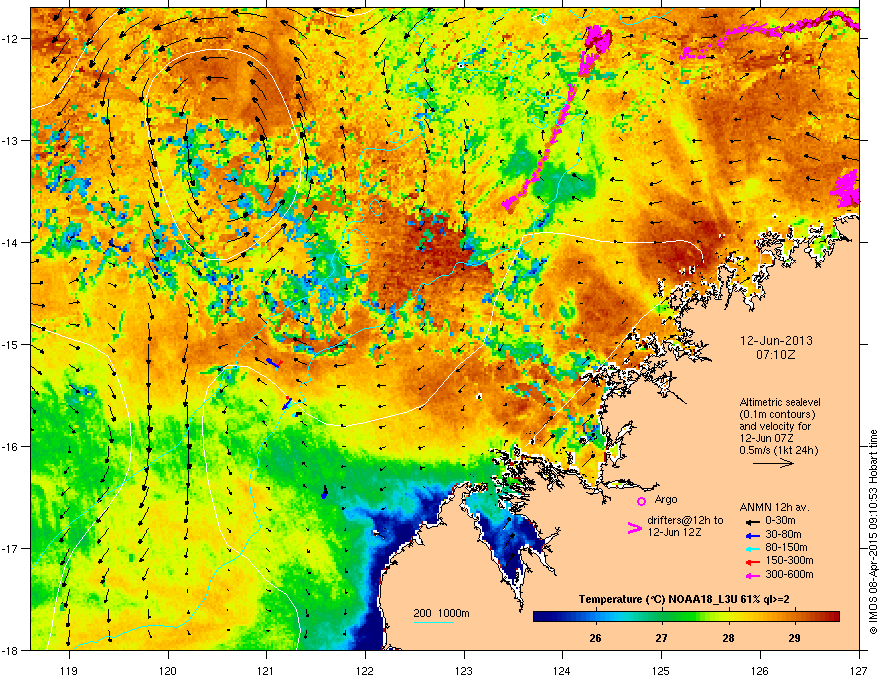This screenshot has height=680, width=880.
Task: Click the '12-Jun-2013' date text
Action: (776, 341)
